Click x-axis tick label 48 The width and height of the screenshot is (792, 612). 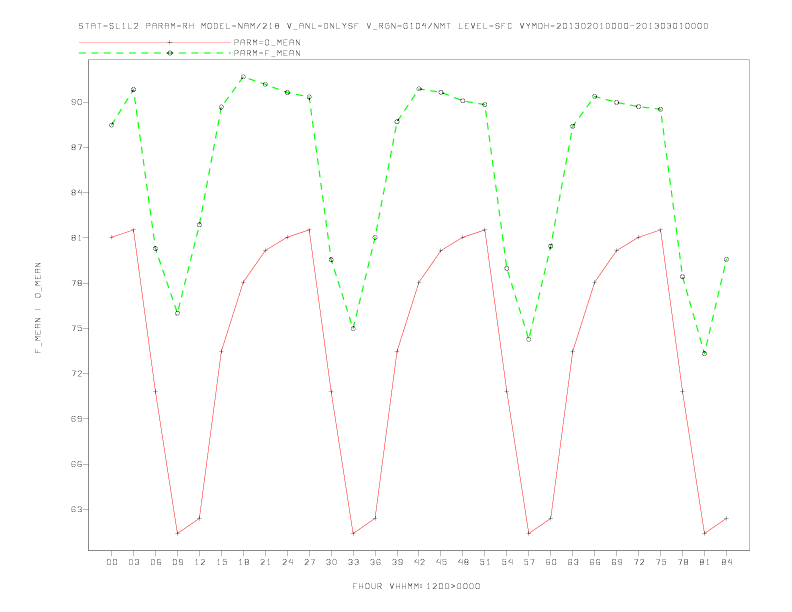click(463, 562)
